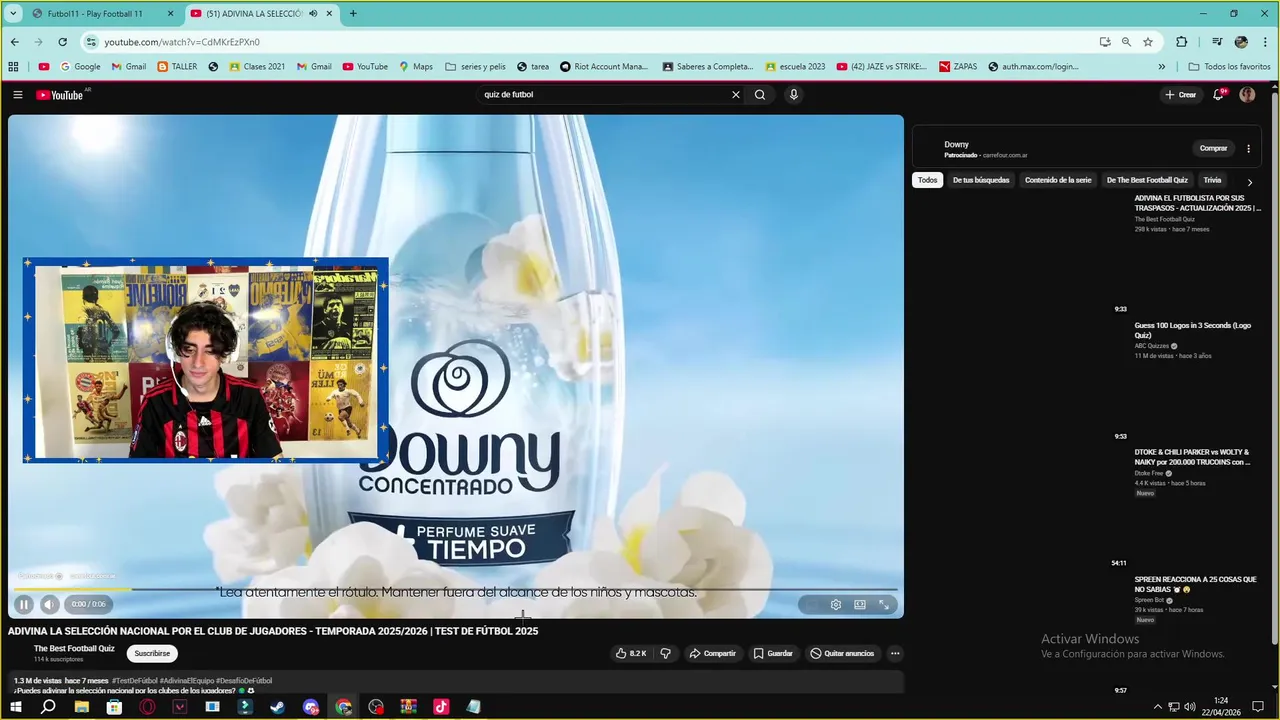Image resolution: width=1280 pixels, height=720 pixels.
Task: Open Steam from the Windows taskbar
Action: [277, 707]
